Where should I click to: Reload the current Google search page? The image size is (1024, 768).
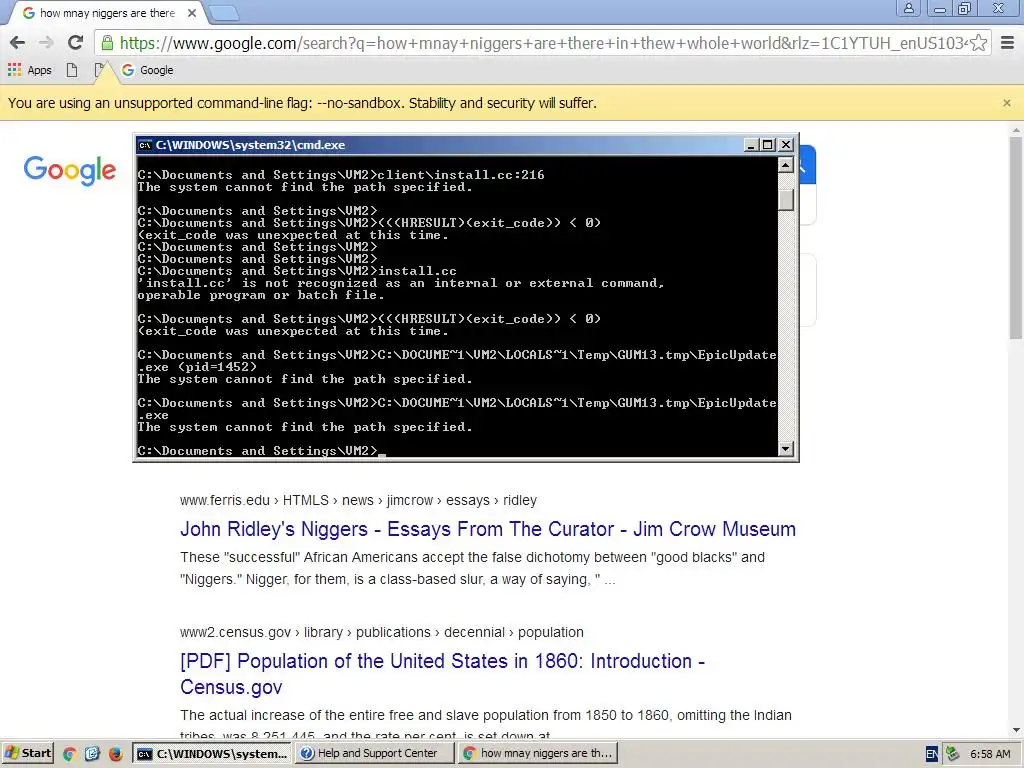pyautogui.click(x=76, y=43)
